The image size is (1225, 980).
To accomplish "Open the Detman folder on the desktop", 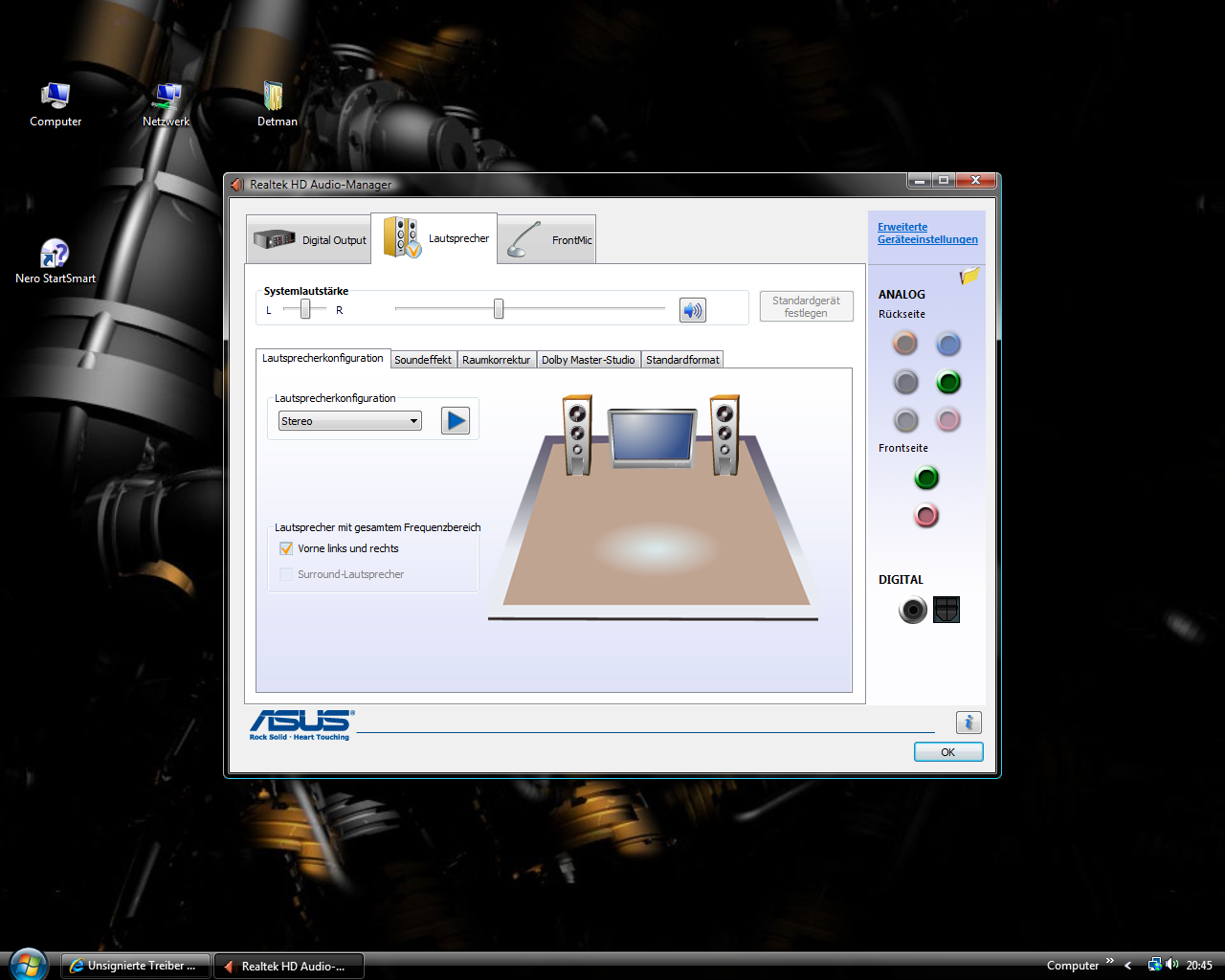I will coord(277,104).
